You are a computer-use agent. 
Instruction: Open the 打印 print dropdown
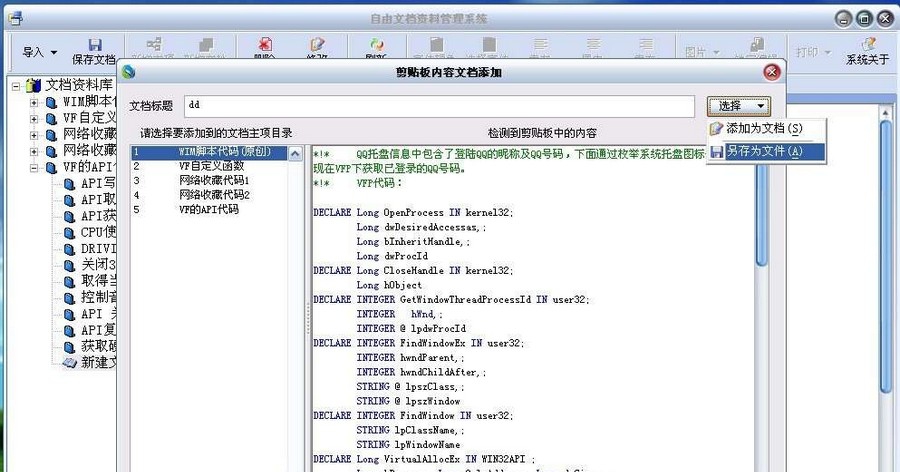pos(813,52)
